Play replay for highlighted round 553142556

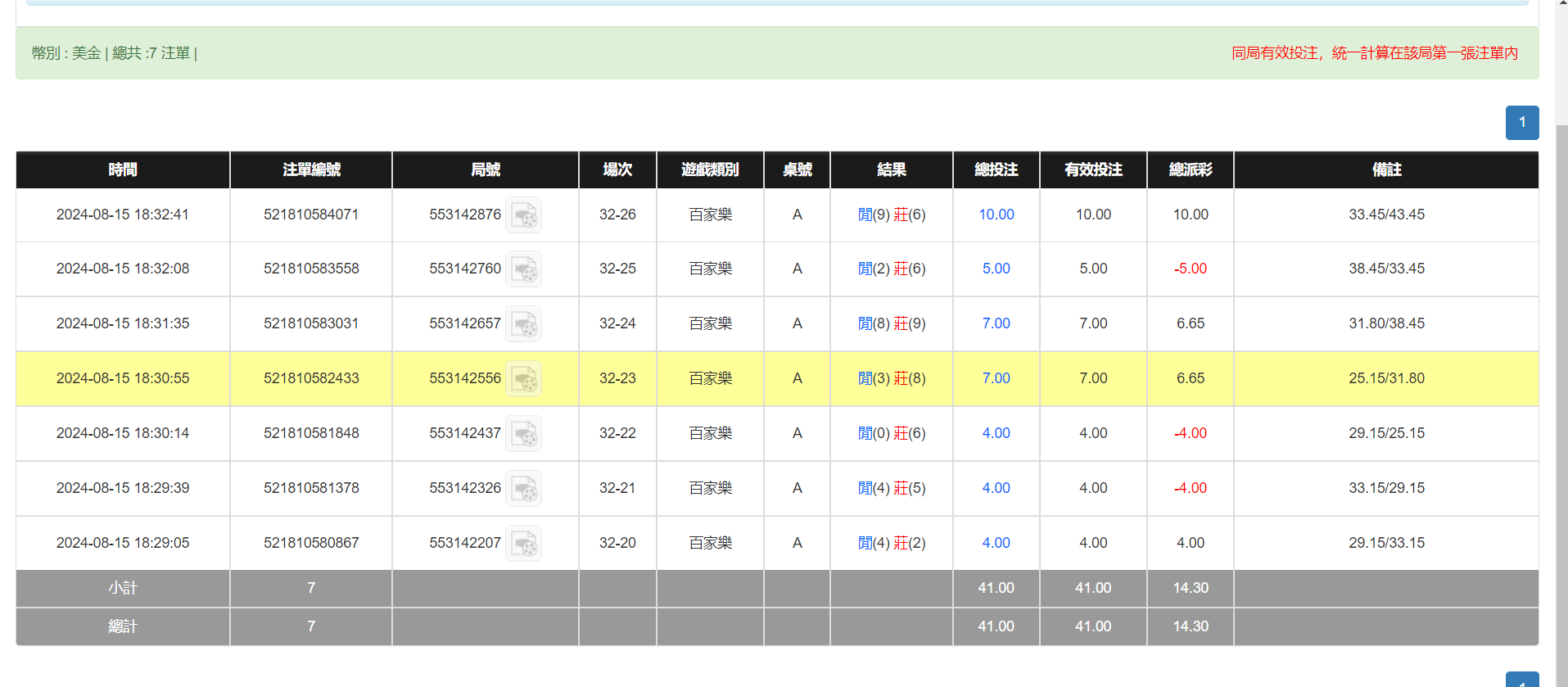point(523,379)
